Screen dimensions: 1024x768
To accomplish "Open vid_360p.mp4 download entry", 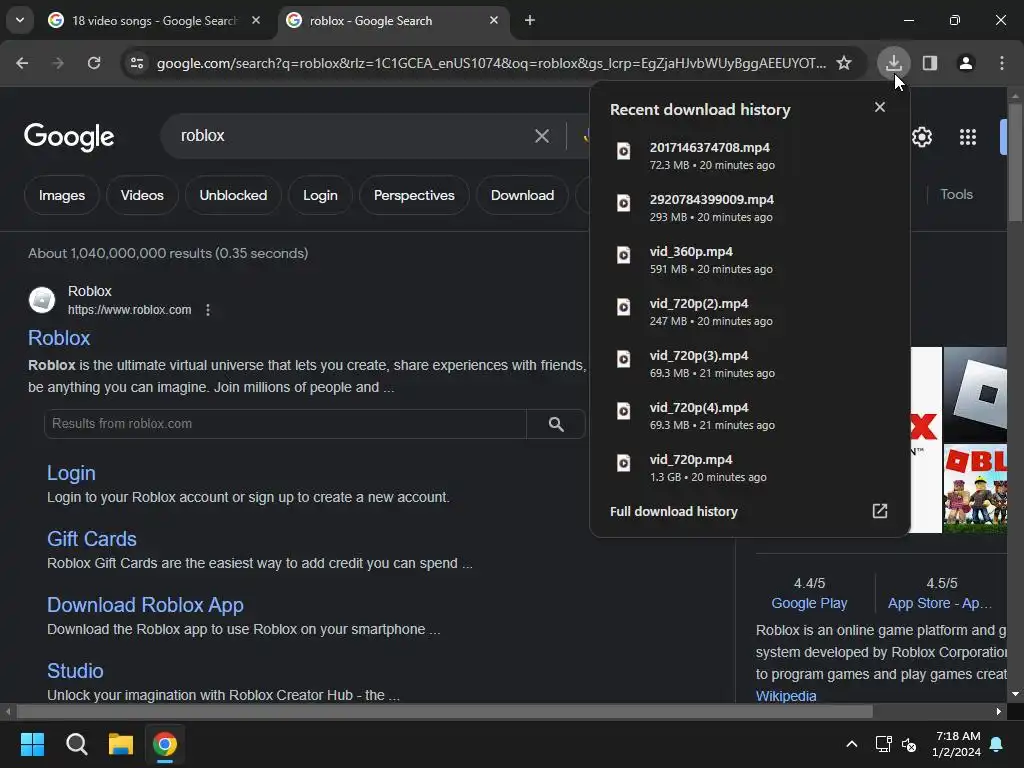I will click(750, 260).
